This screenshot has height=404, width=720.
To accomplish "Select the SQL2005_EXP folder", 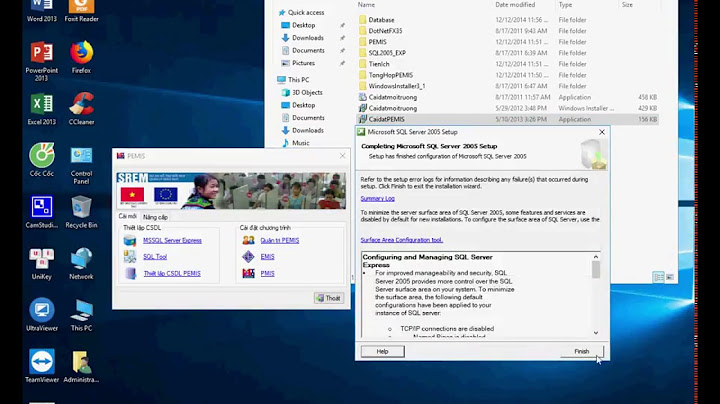I will (507, 53).
